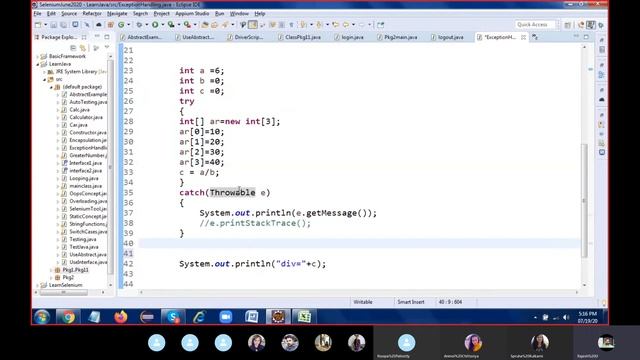Open Google Chrome from the taskbar
This screenshot has width=640, height=360.
68,317
